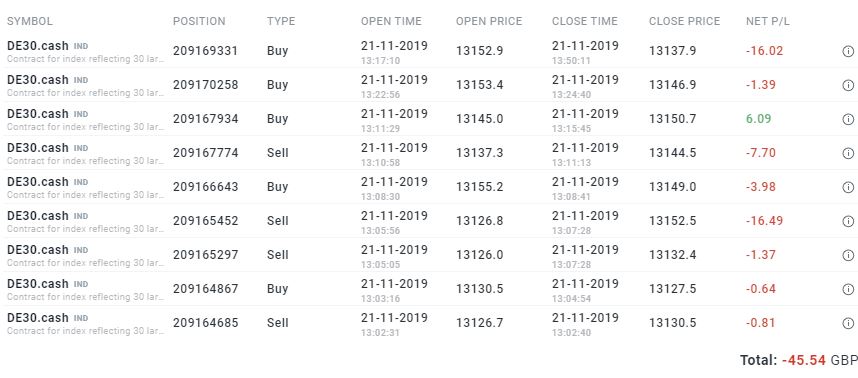Screen dimensions: 858x378
Task: Click the CLOSE PRICE column header
Action: coord(685,21)
